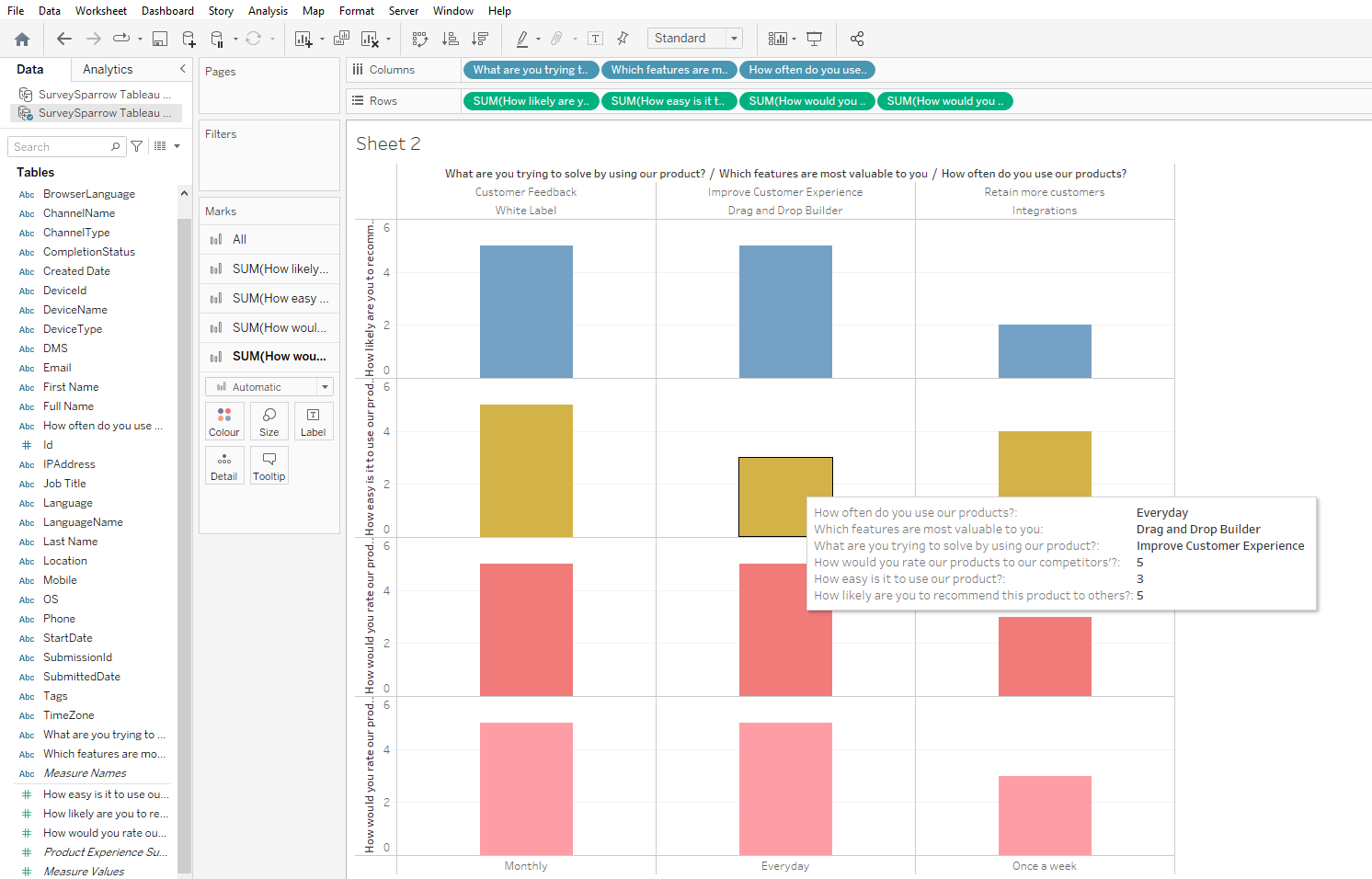The width and height of the screenshot is (1372, 879).
Task: Sort descending using the toolbar icon
Action: pos(479,39)
